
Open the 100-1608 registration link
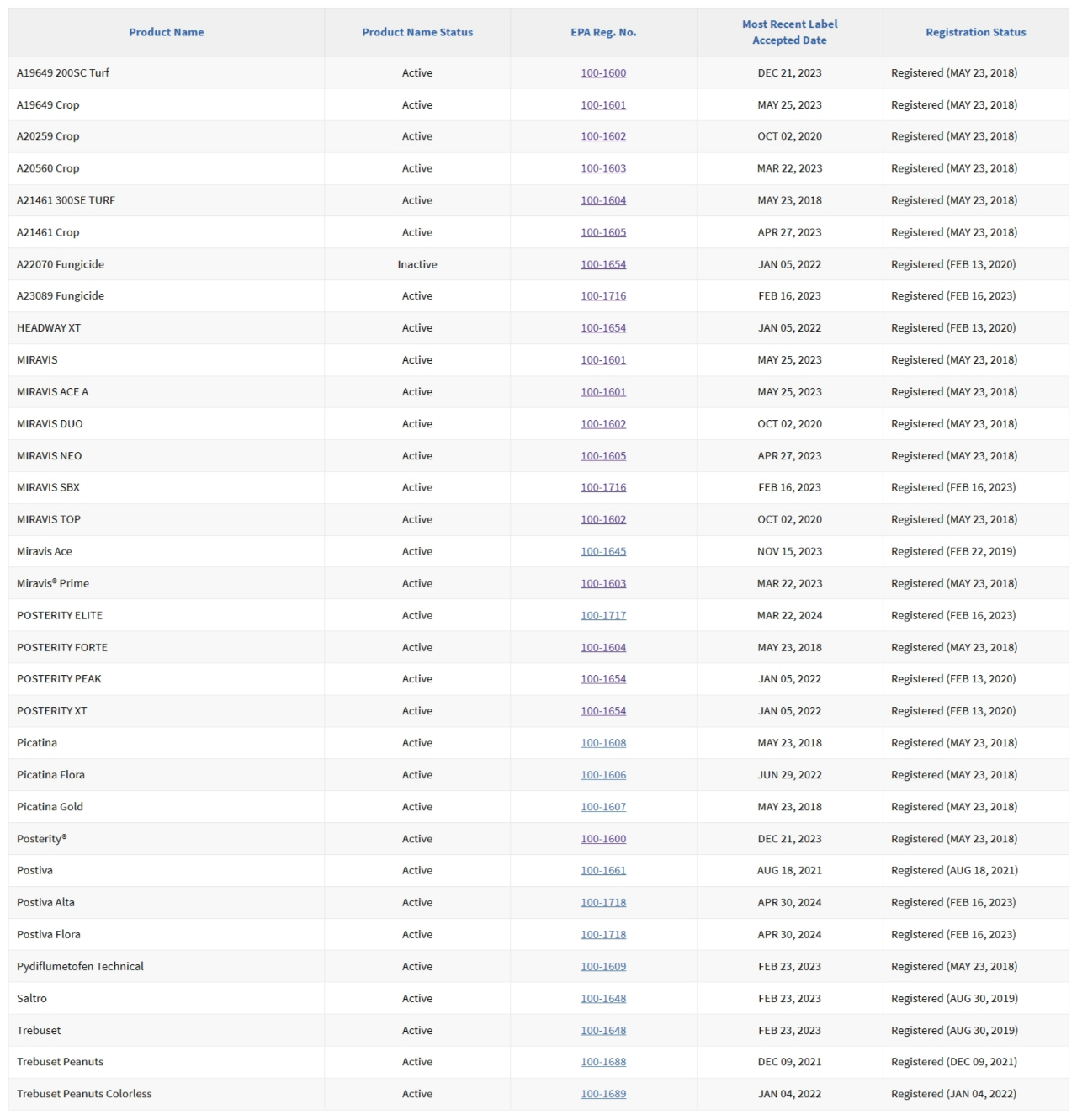(603, 743)
